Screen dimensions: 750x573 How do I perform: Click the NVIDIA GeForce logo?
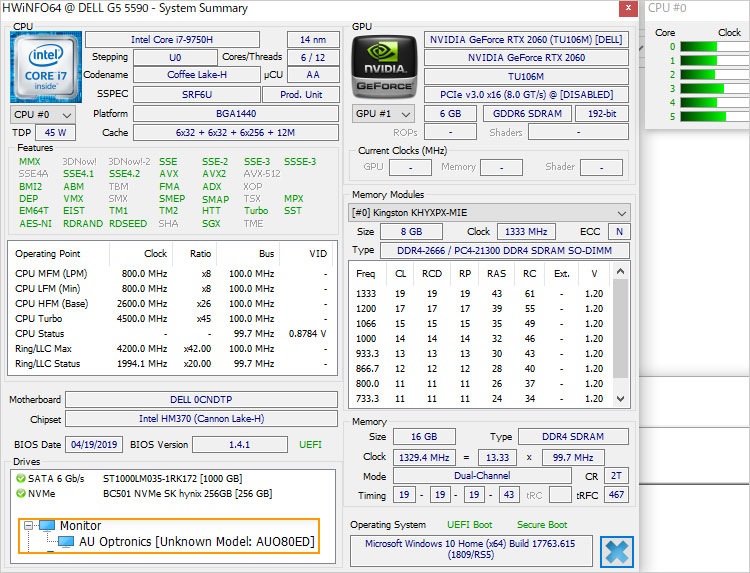383,66
